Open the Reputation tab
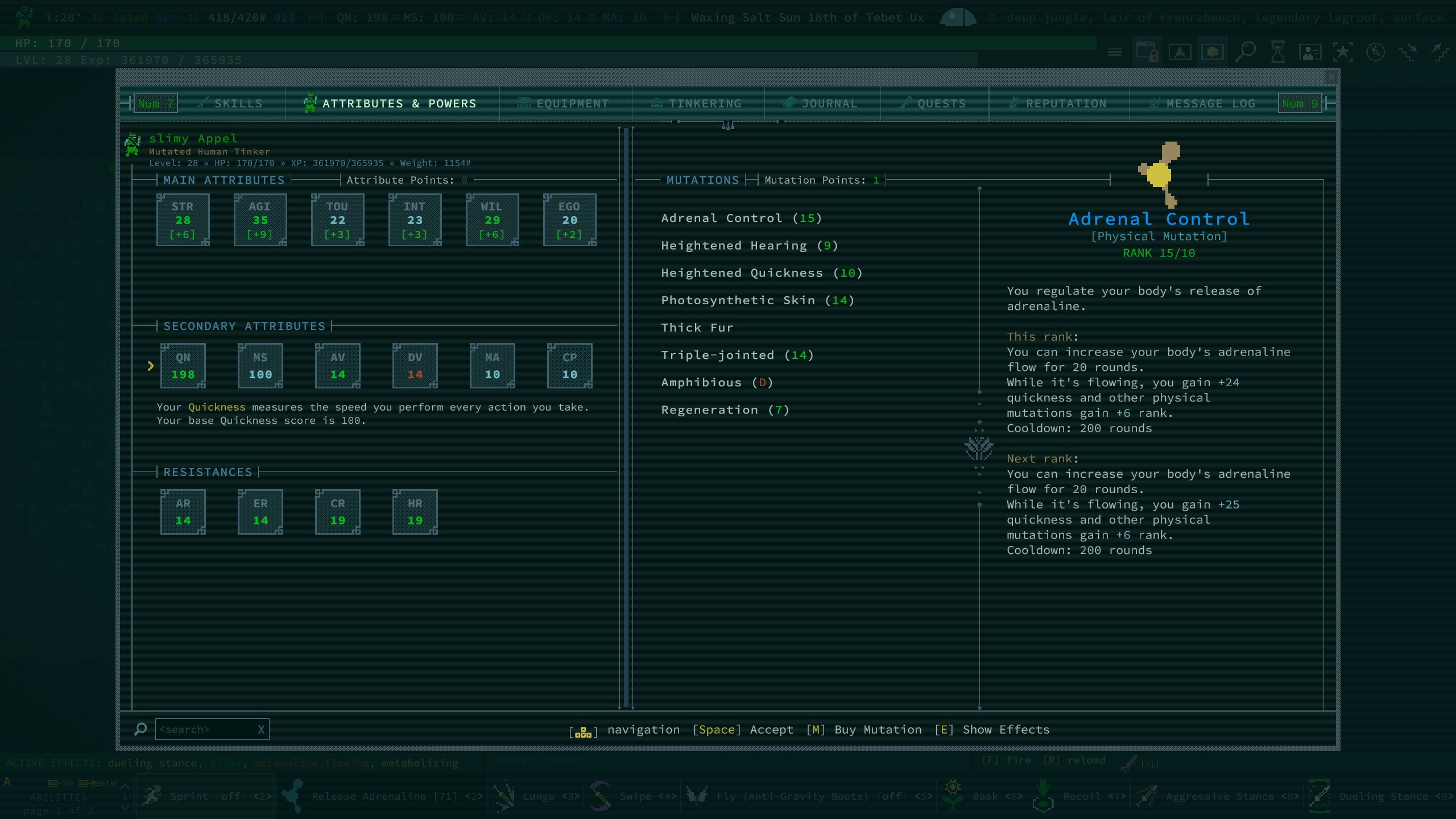The image size is (1456, 819). click(1058, 104)
